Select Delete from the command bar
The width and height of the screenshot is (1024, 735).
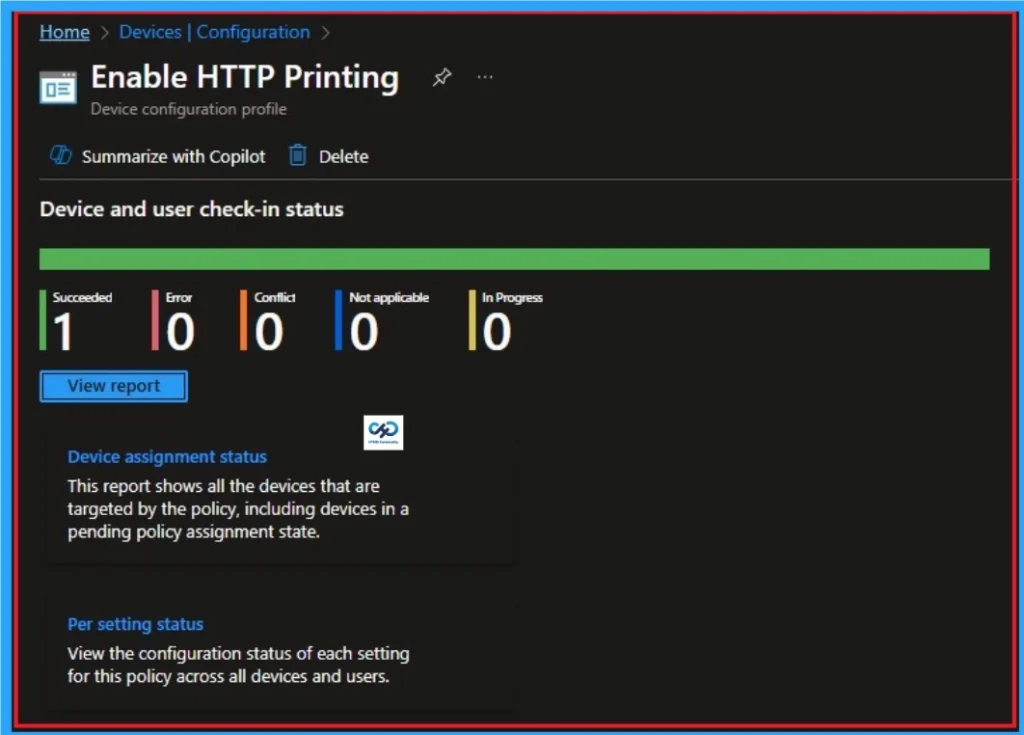341,156
